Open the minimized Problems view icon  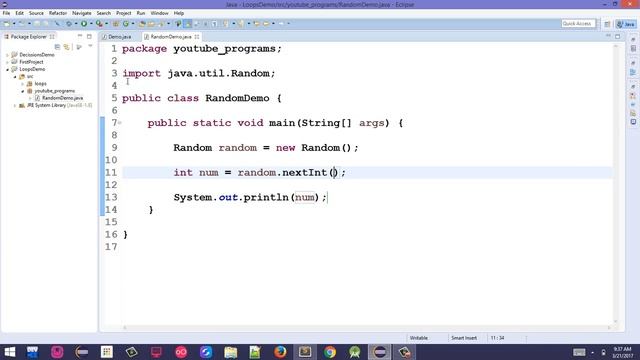(633, 96)
